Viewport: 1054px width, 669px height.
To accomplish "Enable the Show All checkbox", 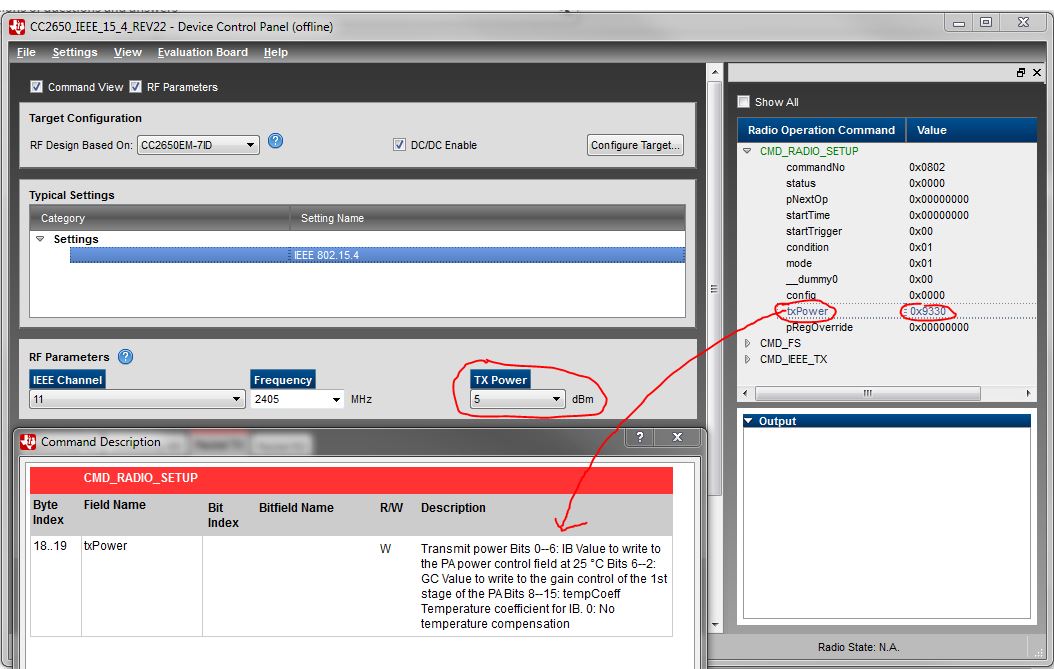I will [x=743, y=102].
